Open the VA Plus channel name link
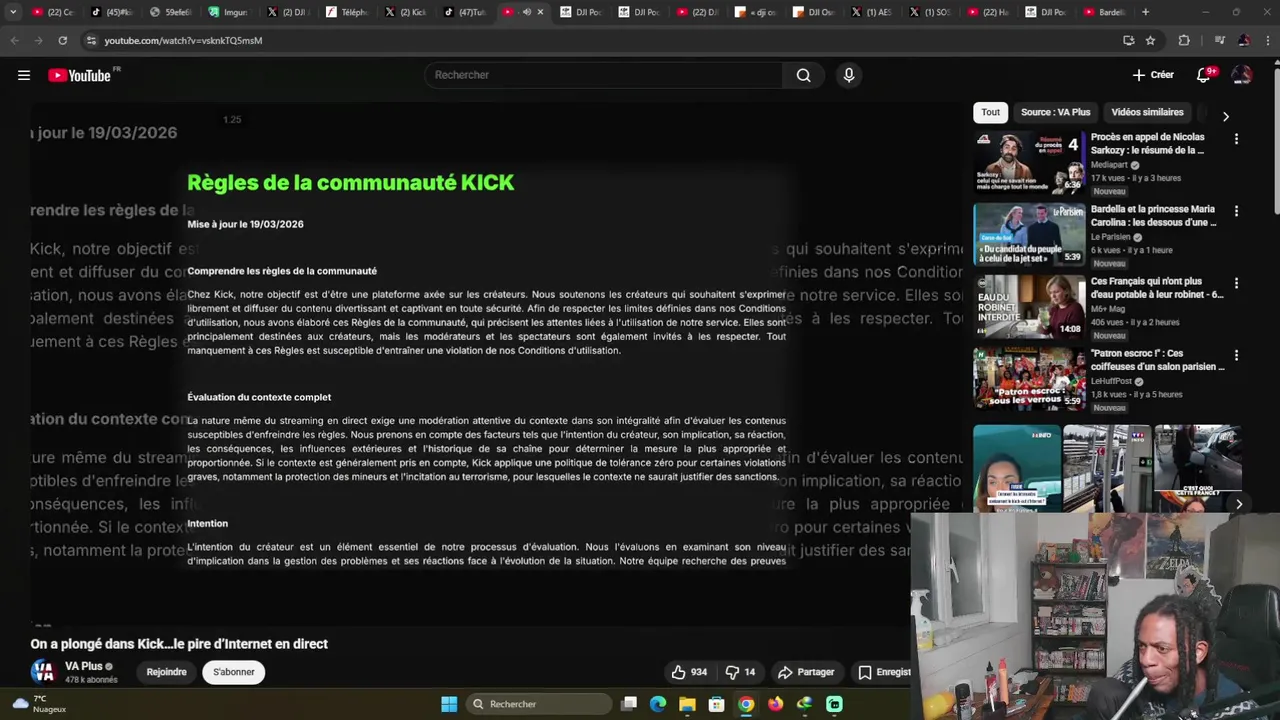Viewport: 1280px width, 720px height. tap(84, 666)
